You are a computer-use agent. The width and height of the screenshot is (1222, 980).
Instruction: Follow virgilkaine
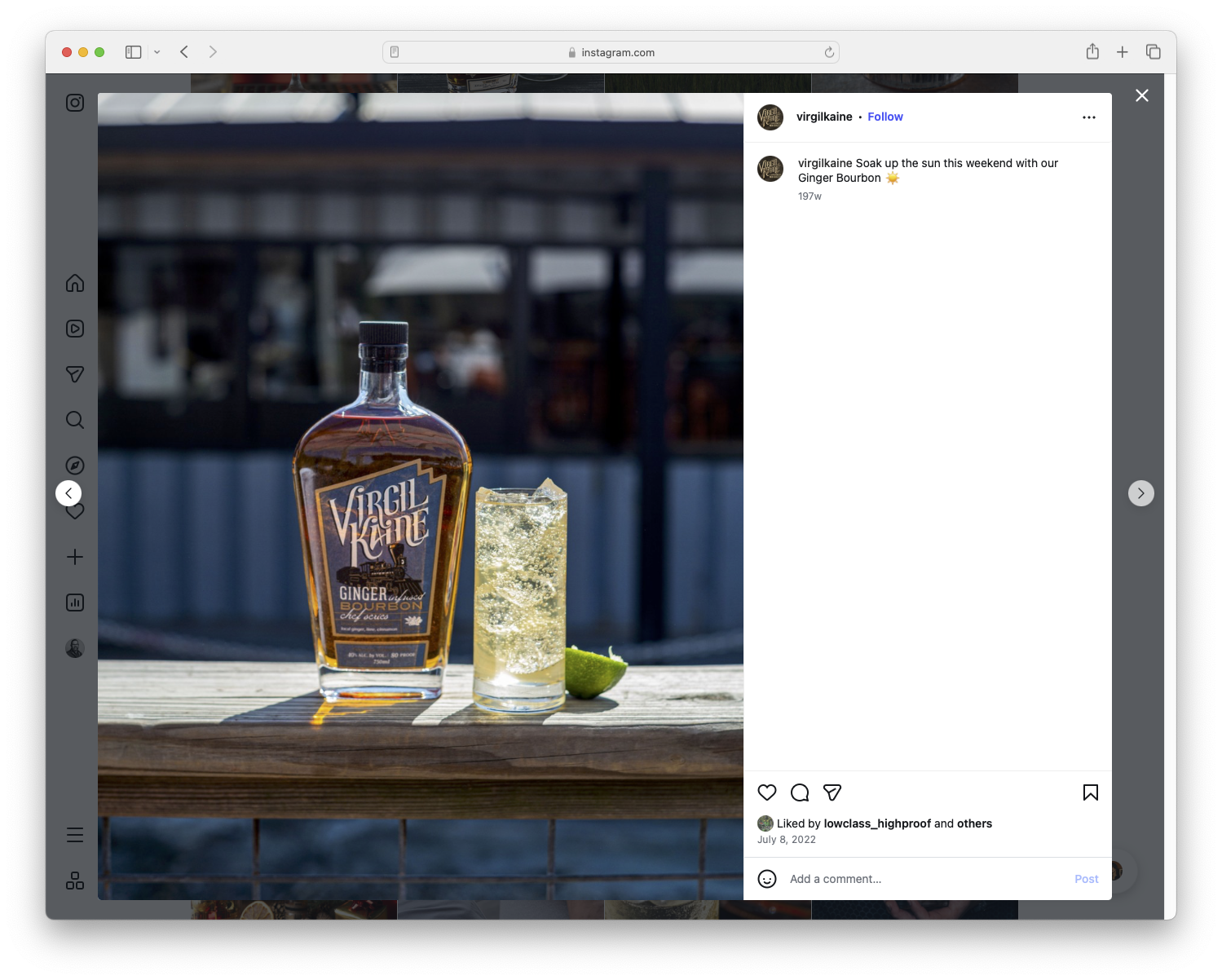tap(885, 117)
